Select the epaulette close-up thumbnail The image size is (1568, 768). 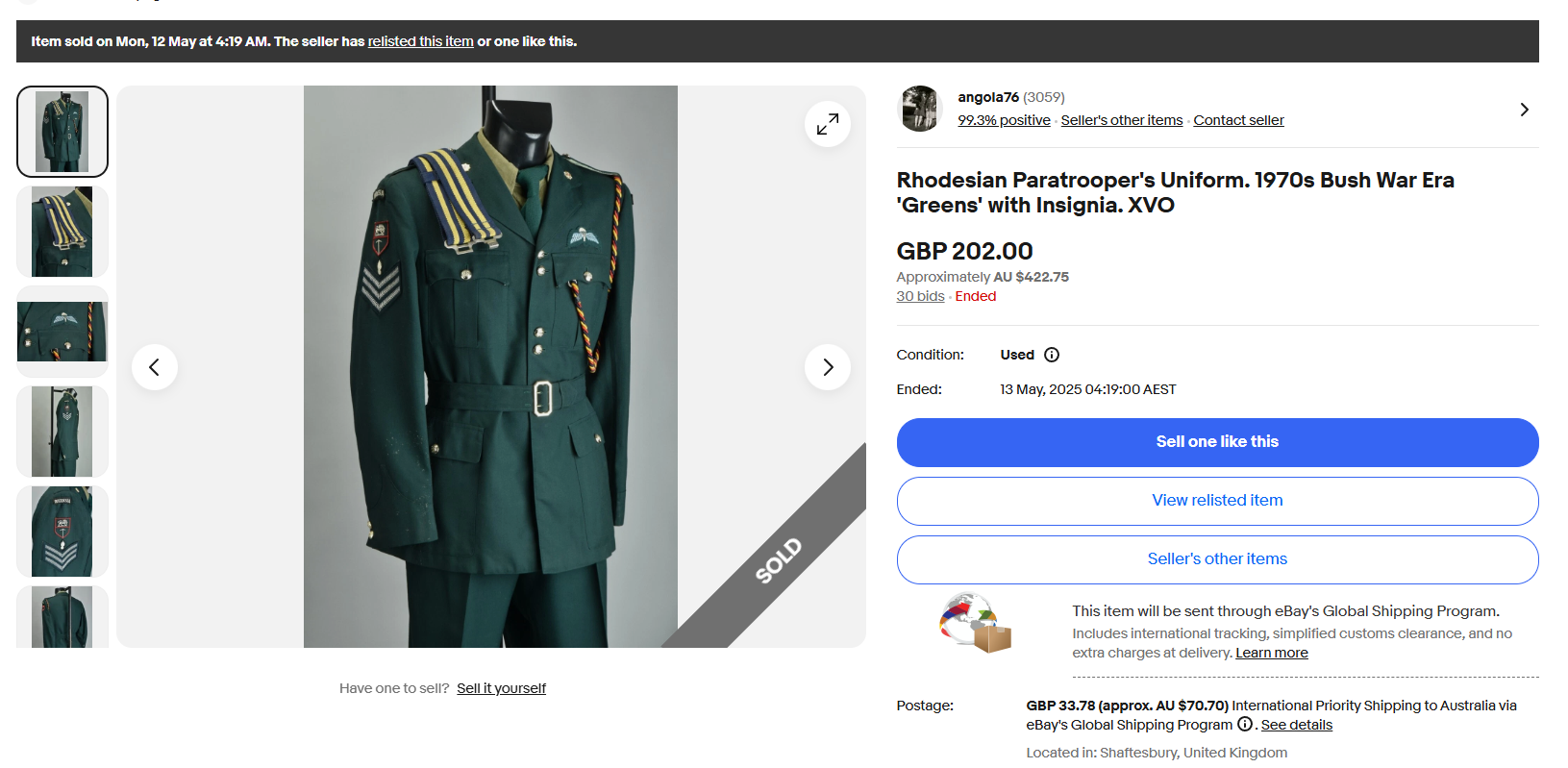point(62,232)
